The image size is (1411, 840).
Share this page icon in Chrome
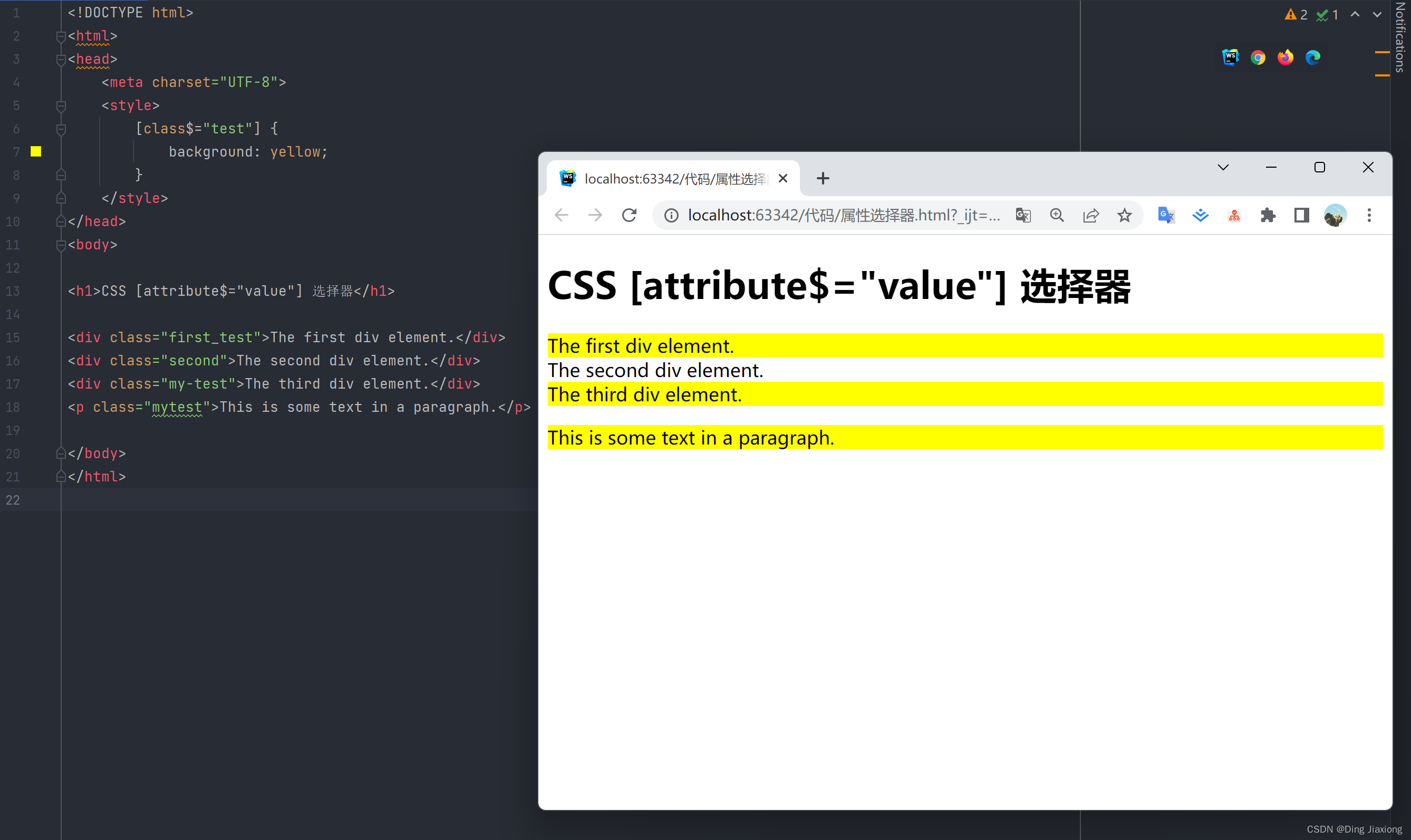point(1090,216)
